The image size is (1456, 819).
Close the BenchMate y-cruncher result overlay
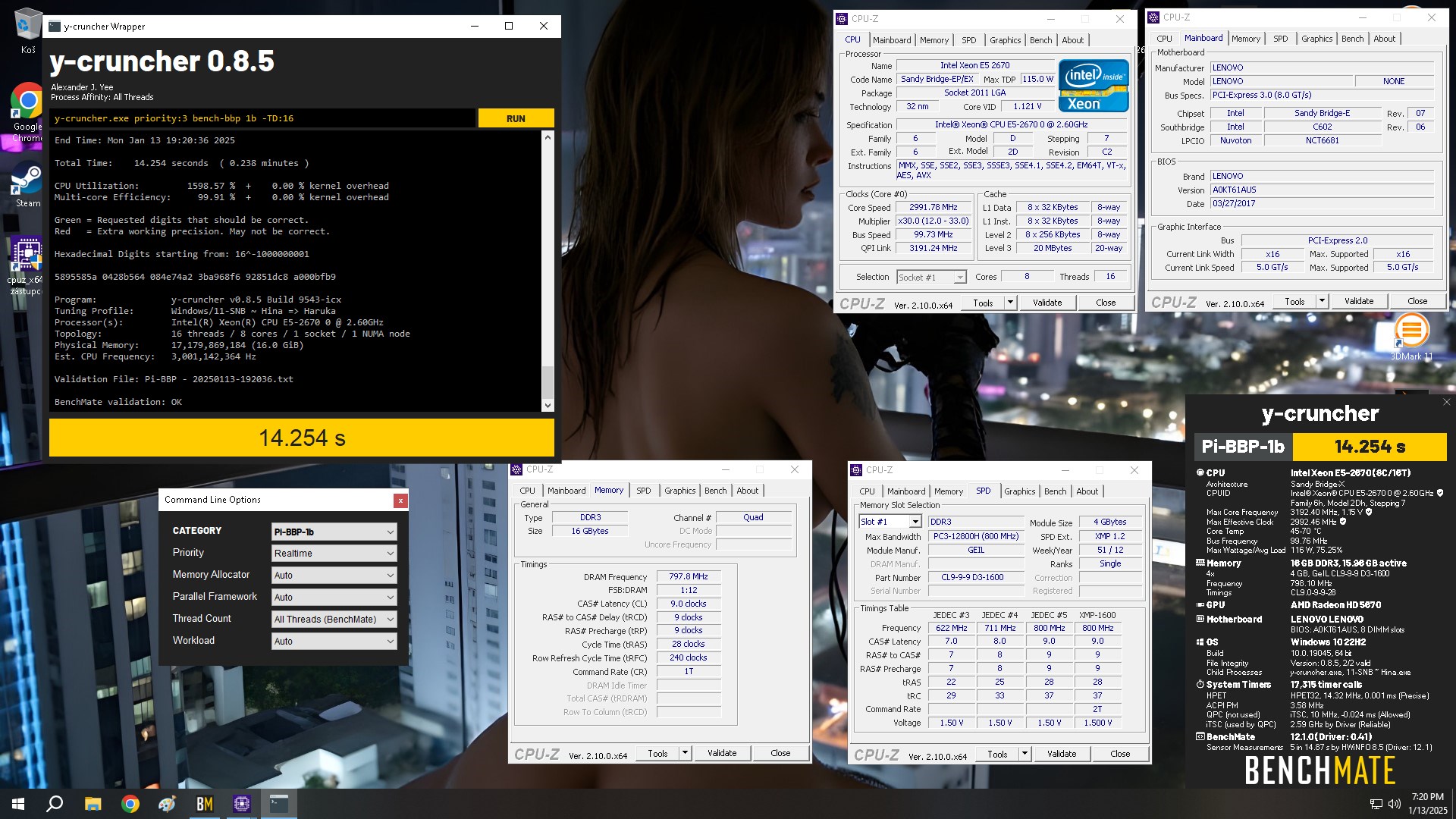pos(1446,402)
